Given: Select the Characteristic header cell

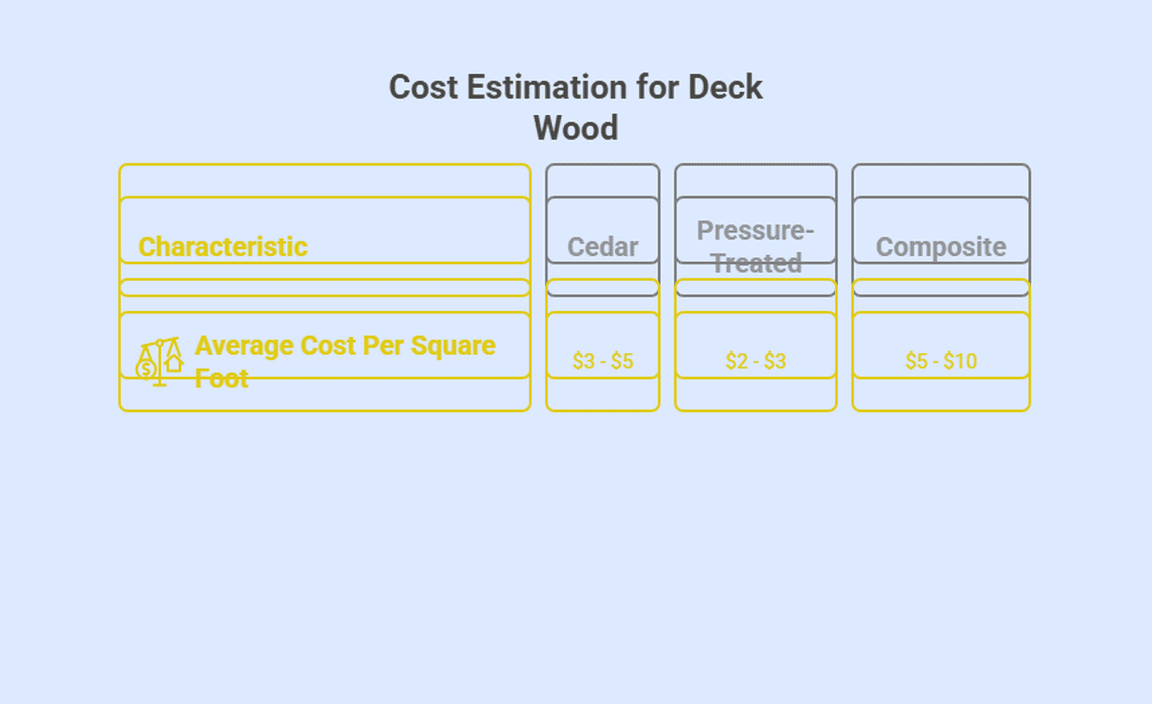Looking at the screenshot, I should point(223,246).
